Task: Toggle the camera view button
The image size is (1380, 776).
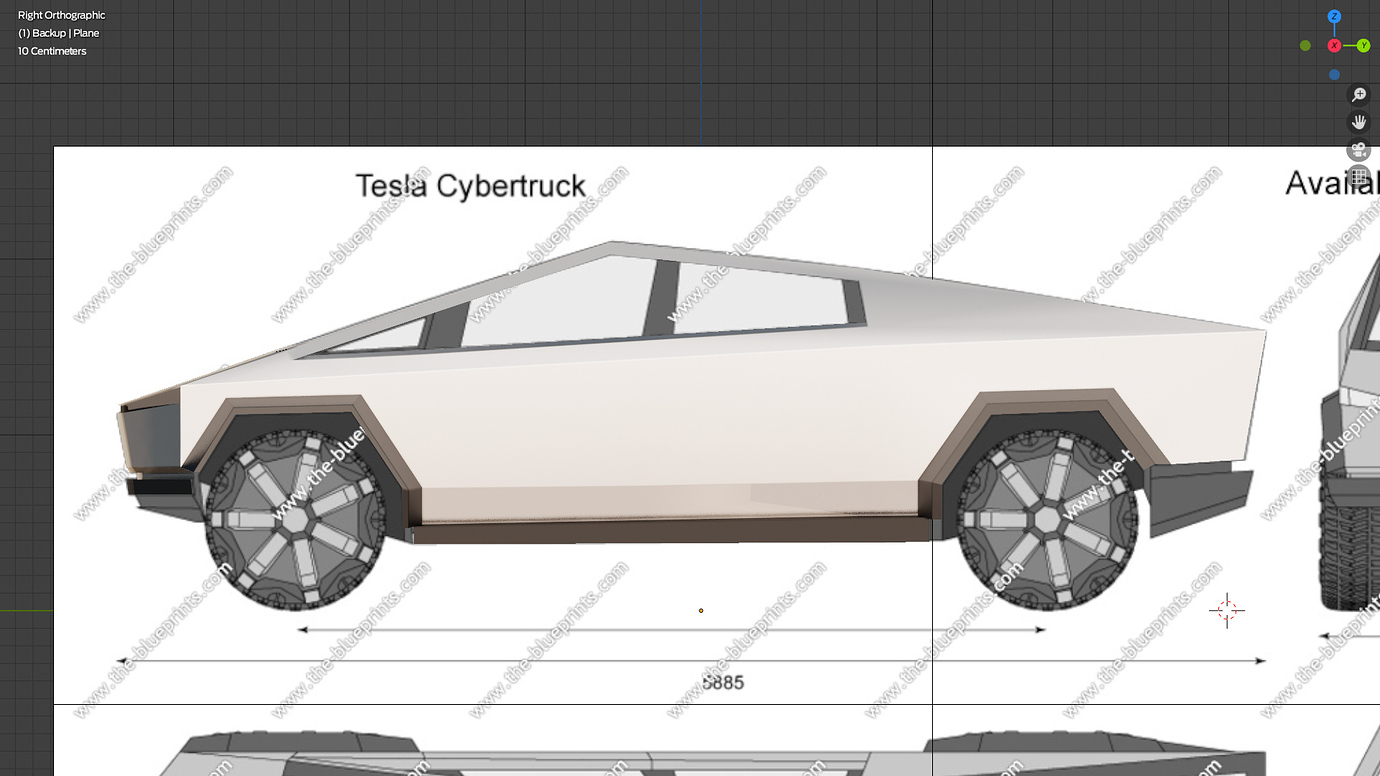Action: (1359, 150)
